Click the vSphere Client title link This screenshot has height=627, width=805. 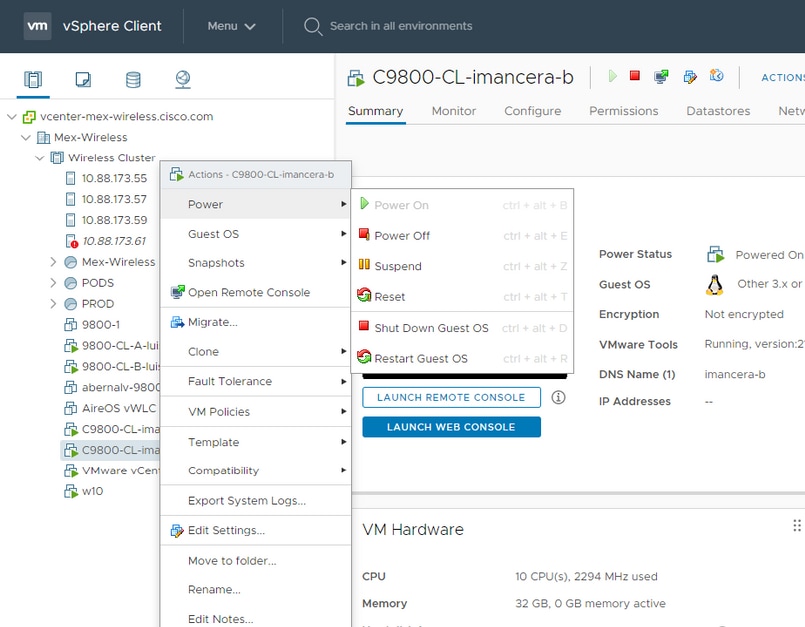(x=112, y=26)
